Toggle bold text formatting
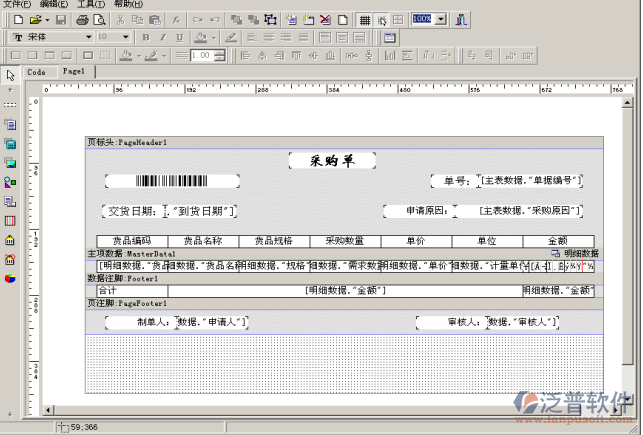Screen dimensions: 643x435 [x=146, y=37]
